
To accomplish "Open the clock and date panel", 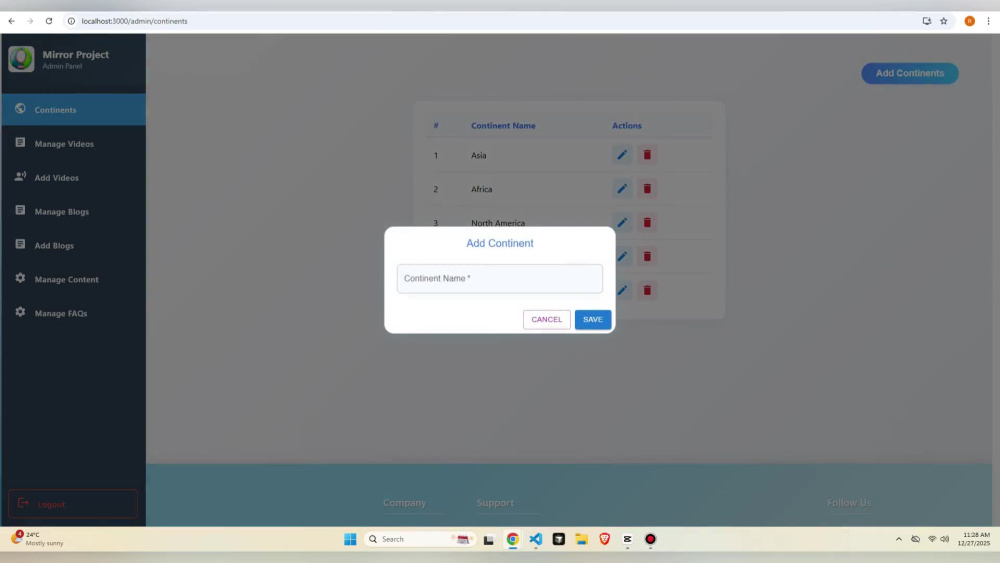I will pos(974,539).
